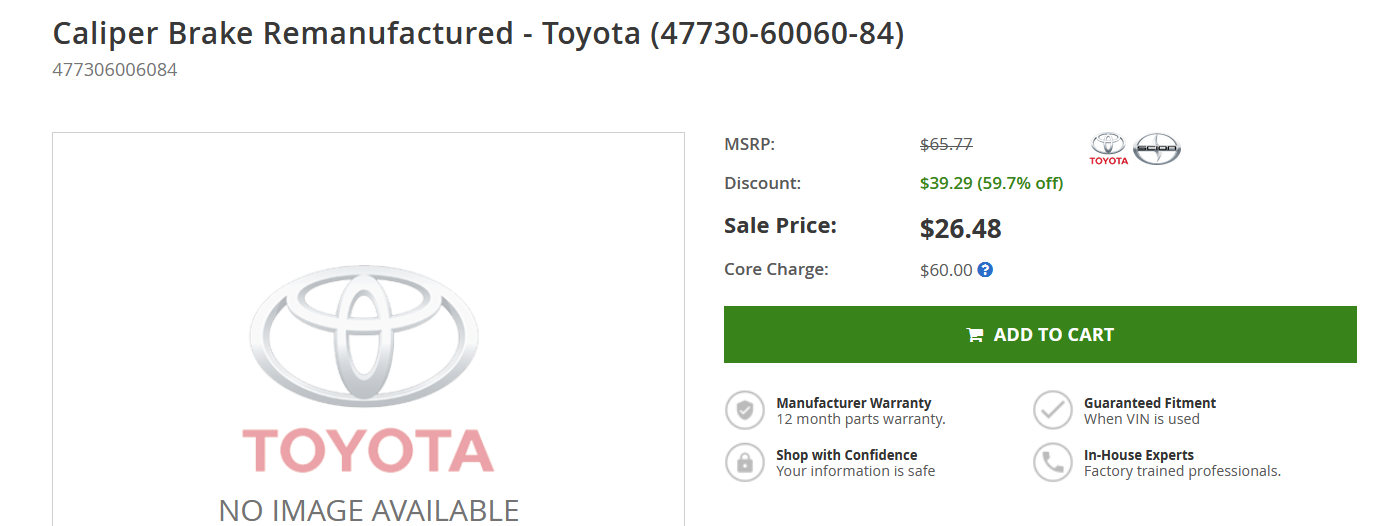This screenshot has height=526, width=1395.
Task: Click the $26.48 sale price
Action: click(961, 228)
